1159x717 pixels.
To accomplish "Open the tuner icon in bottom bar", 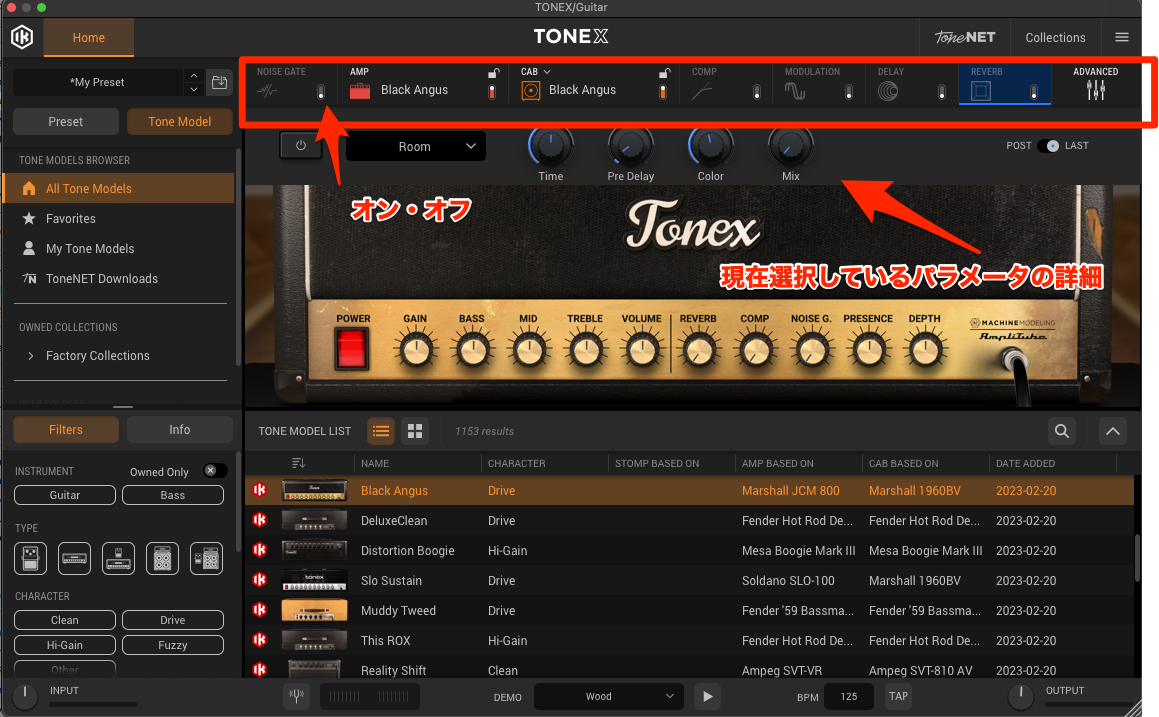I will [x=296, y=697].
